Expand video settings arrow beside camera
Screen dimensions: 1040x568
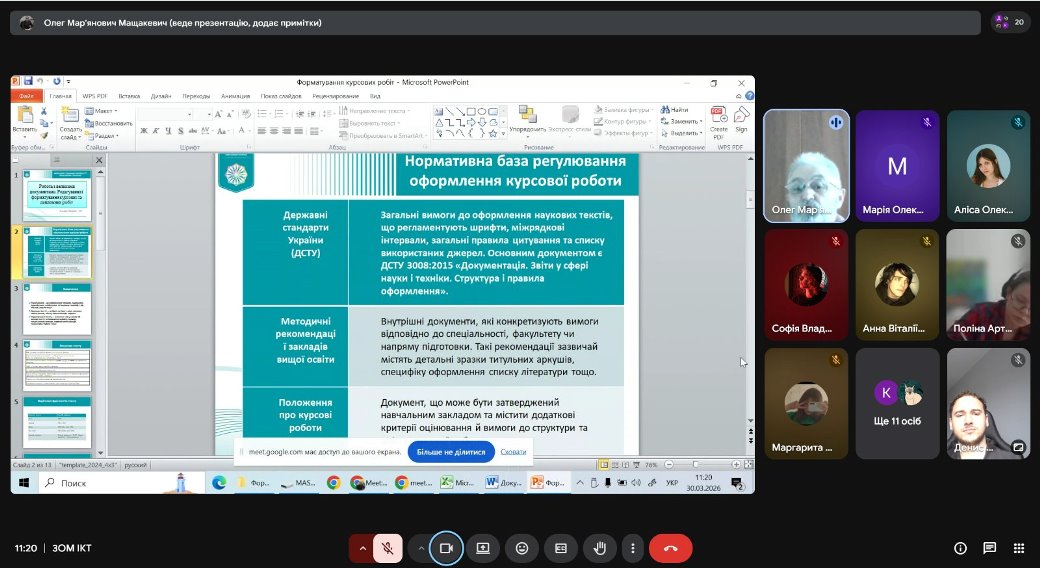tap(421, 548)
